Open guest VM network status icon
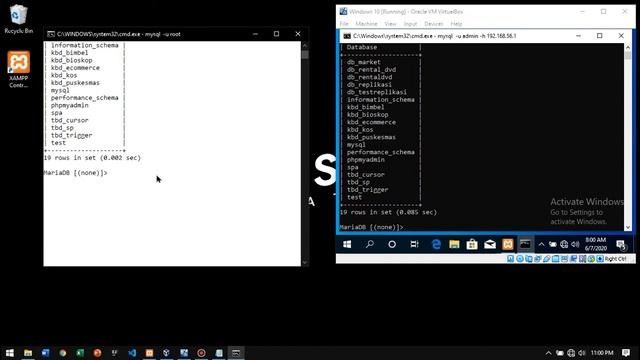 564,244
